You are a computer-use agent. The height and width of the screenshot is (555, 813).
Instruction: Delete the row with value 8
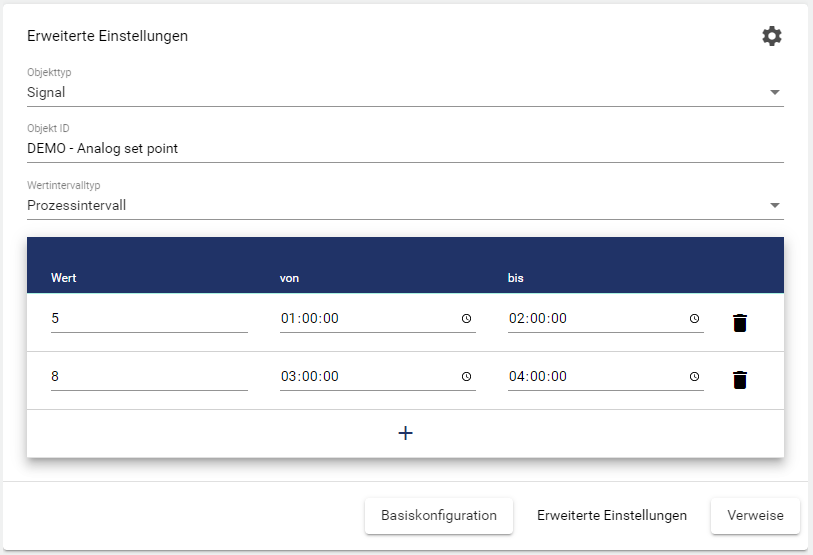point(739,380)
